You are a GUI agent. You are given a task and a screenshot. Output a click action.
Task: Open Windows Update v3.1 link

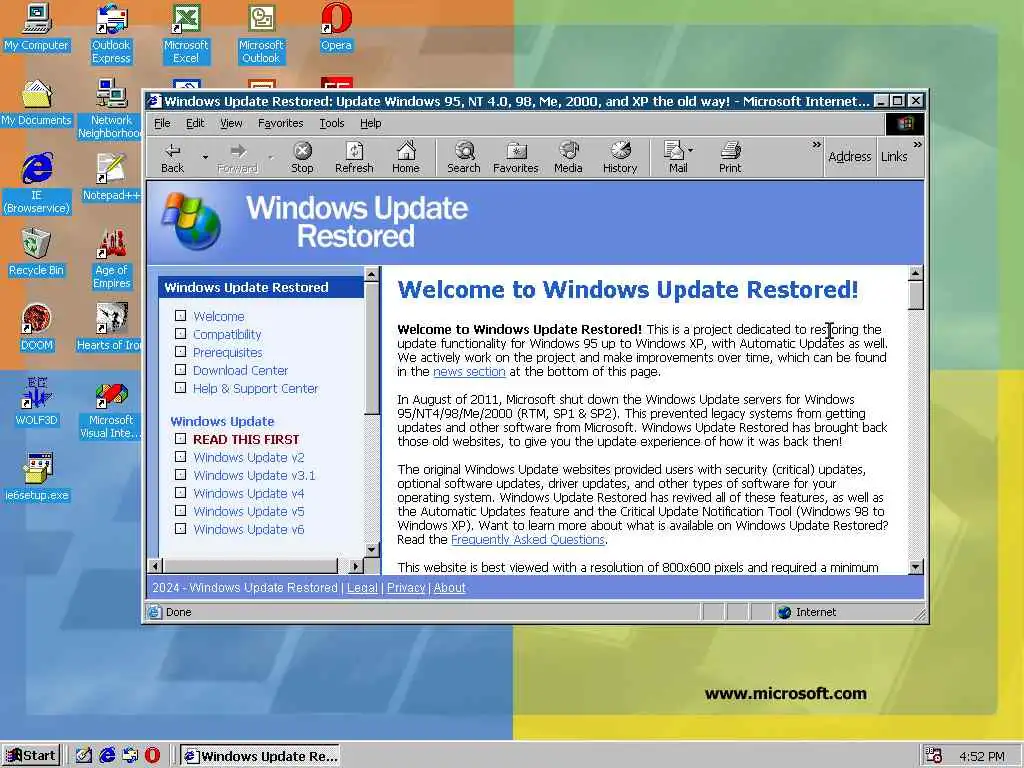pyautogui.click(x=255, y=475)
